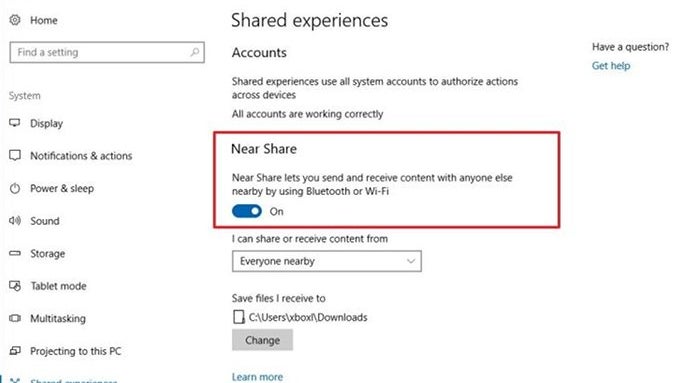The width and height of the screenshot is (680, 383).
Task: Click 'Save files I receive to' label
Action: [278, 298]
